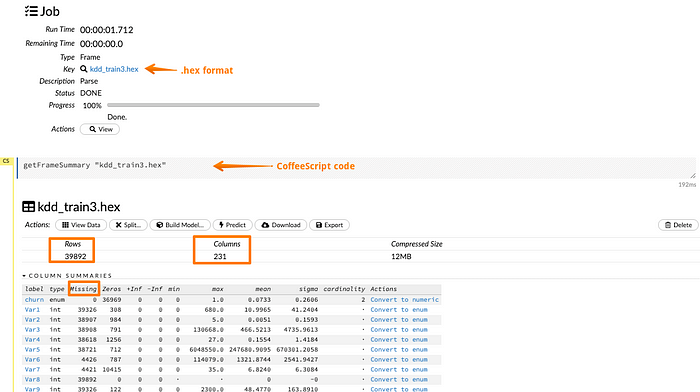Delete the kdd_train3.hex frame
This screenshot has height=392, width=700.
(x=678, y=225)
